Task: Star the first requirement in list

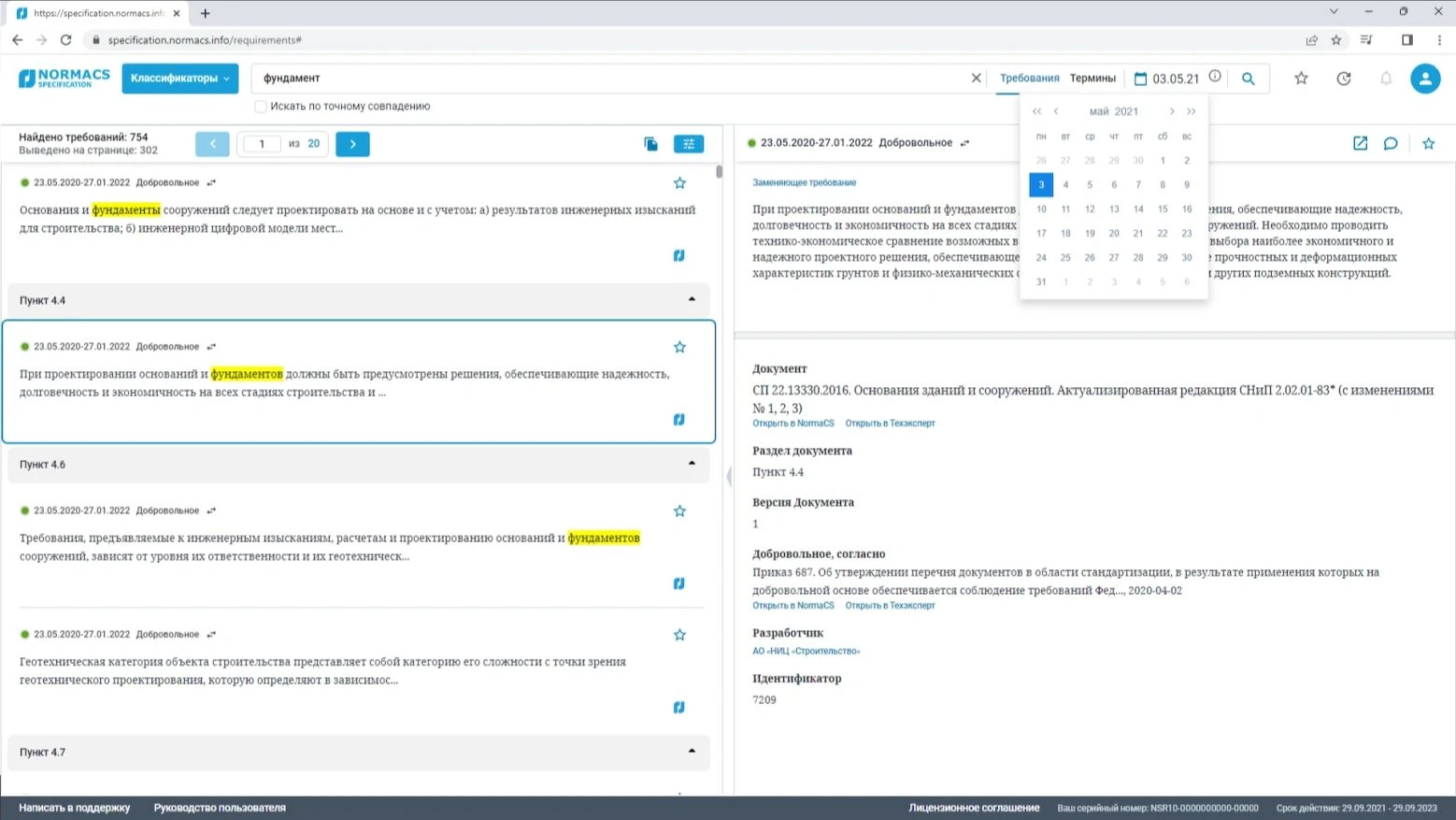Action: click(x=679, y=183)
